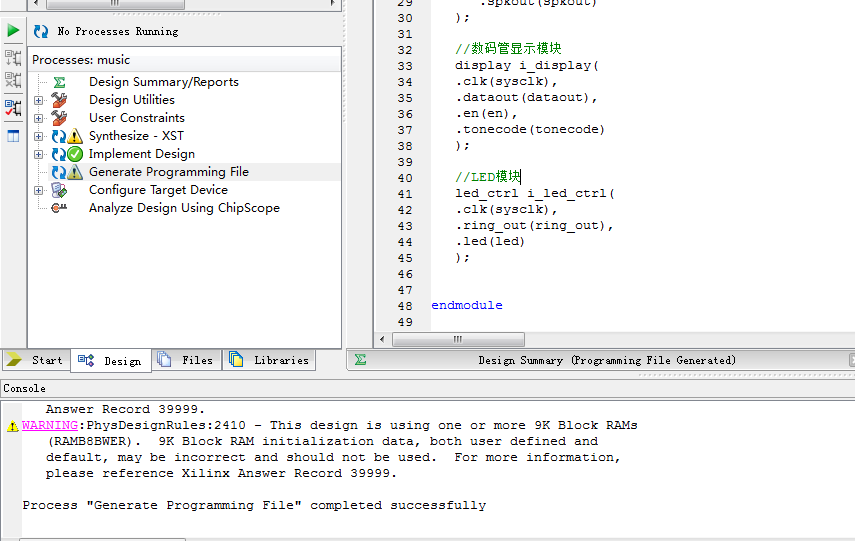This screenshot has height=541, width=855.
Task: Click the pink WARNING link in Console
Action: [49, 425]
